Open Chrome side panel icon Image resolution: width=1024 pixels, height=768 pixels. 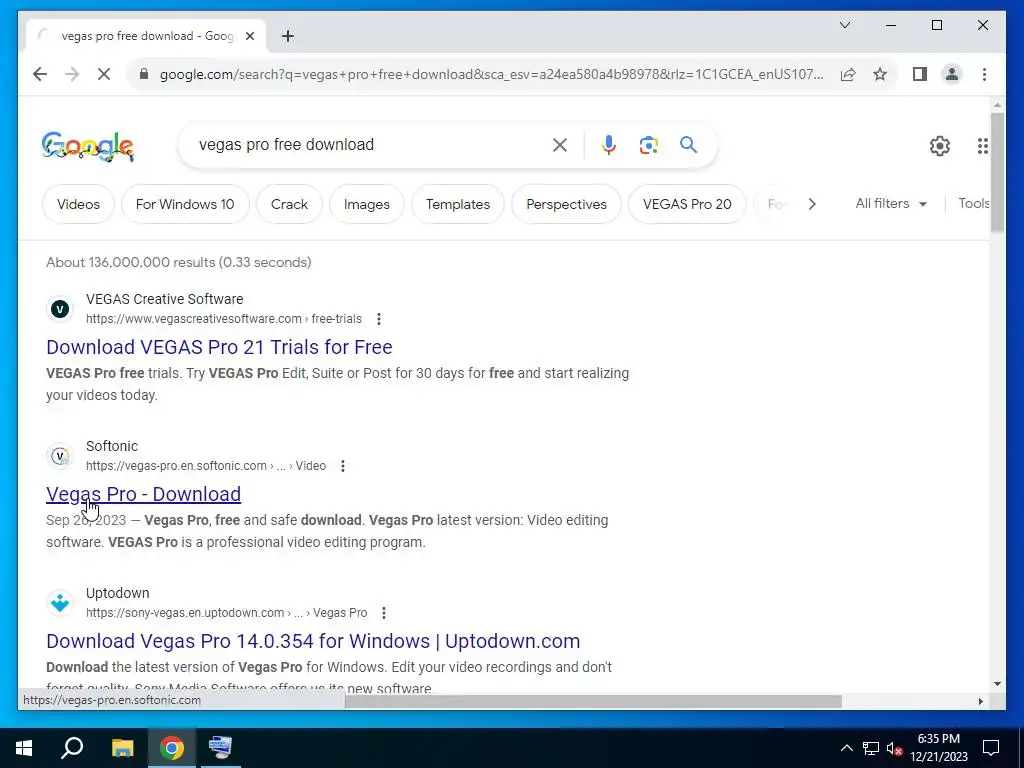pyautogui.click(x=920, y=74)
